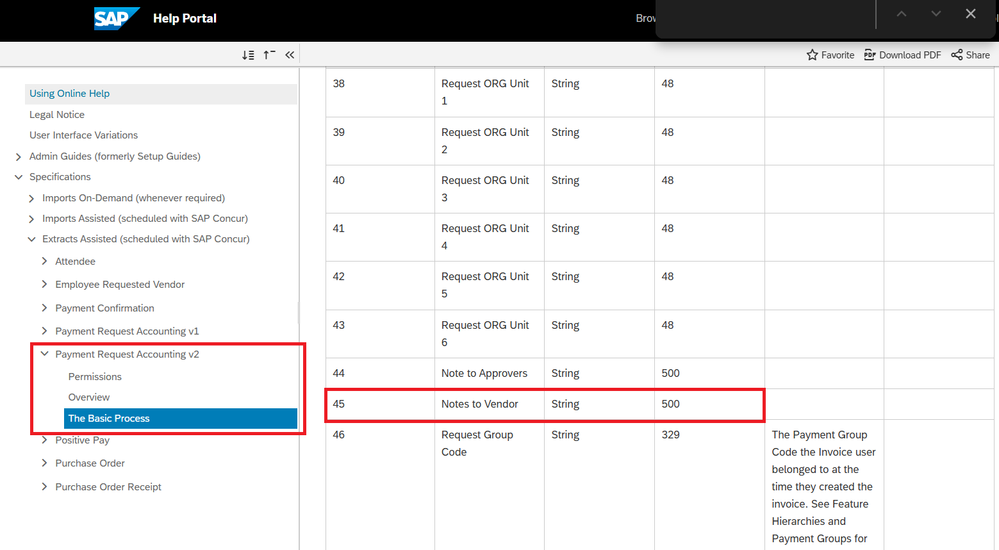Expand Payment Request Accounting v1 node
Image resolution: width=999 pixels, height=550 pixels.
pos(44,331)
